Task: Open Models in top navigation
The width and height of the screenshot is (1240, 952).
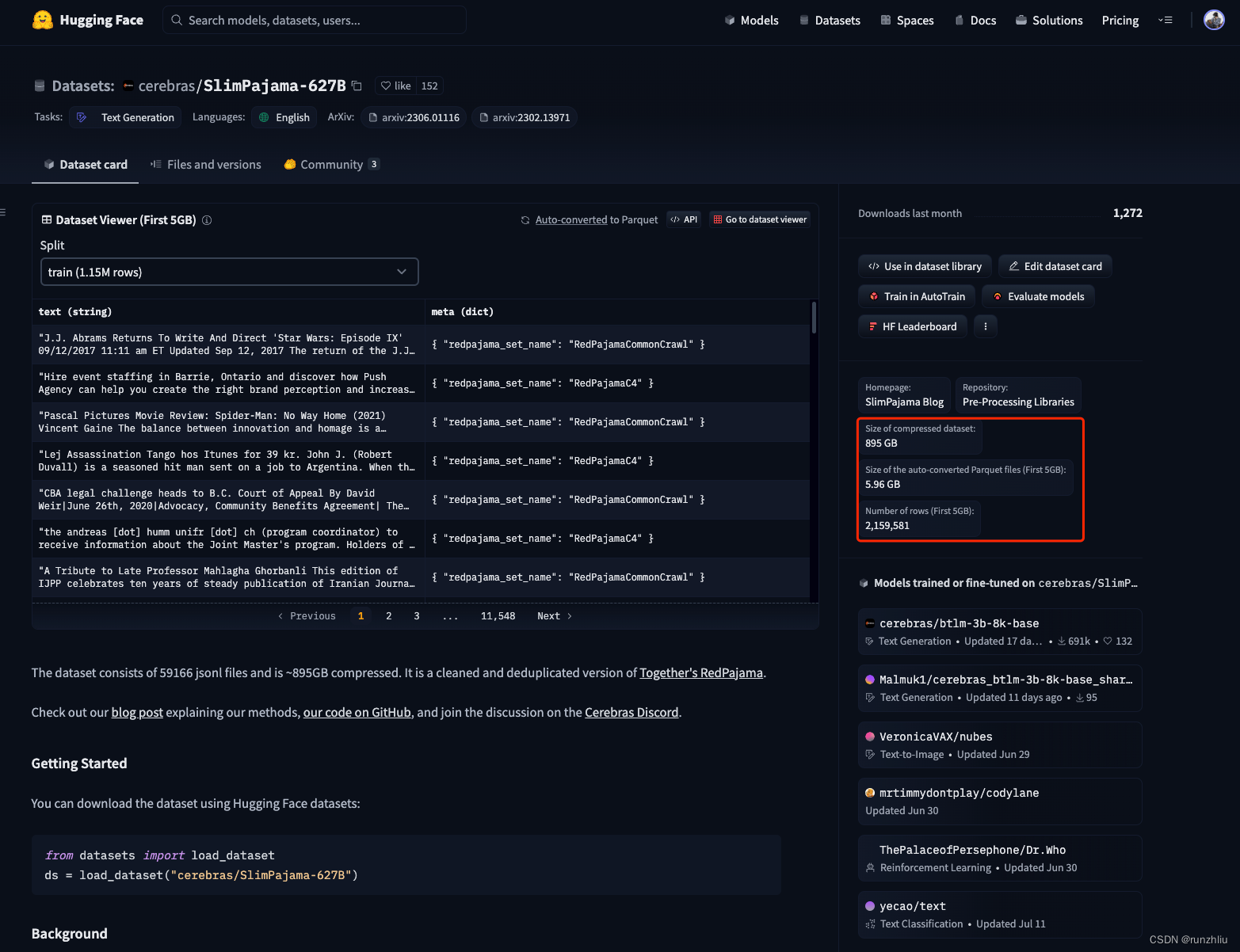Action: [751, 20]
